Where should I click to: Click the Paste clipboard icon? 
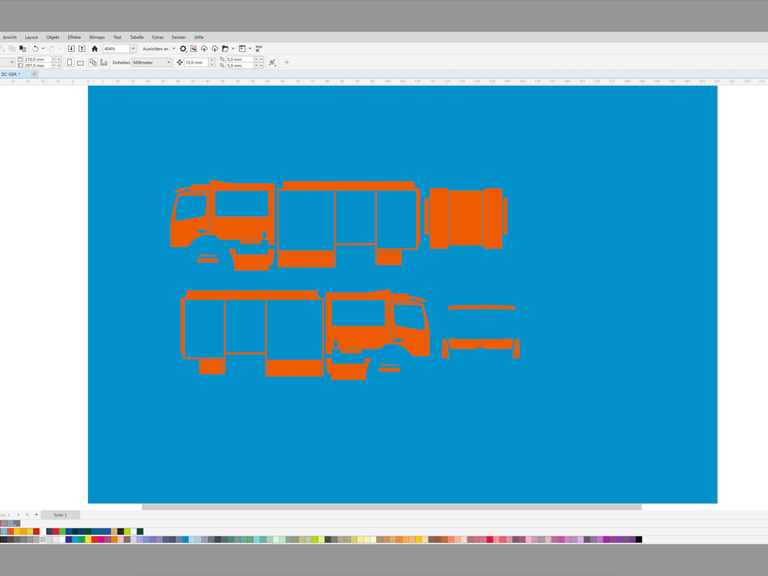click(x=22, y=48)
